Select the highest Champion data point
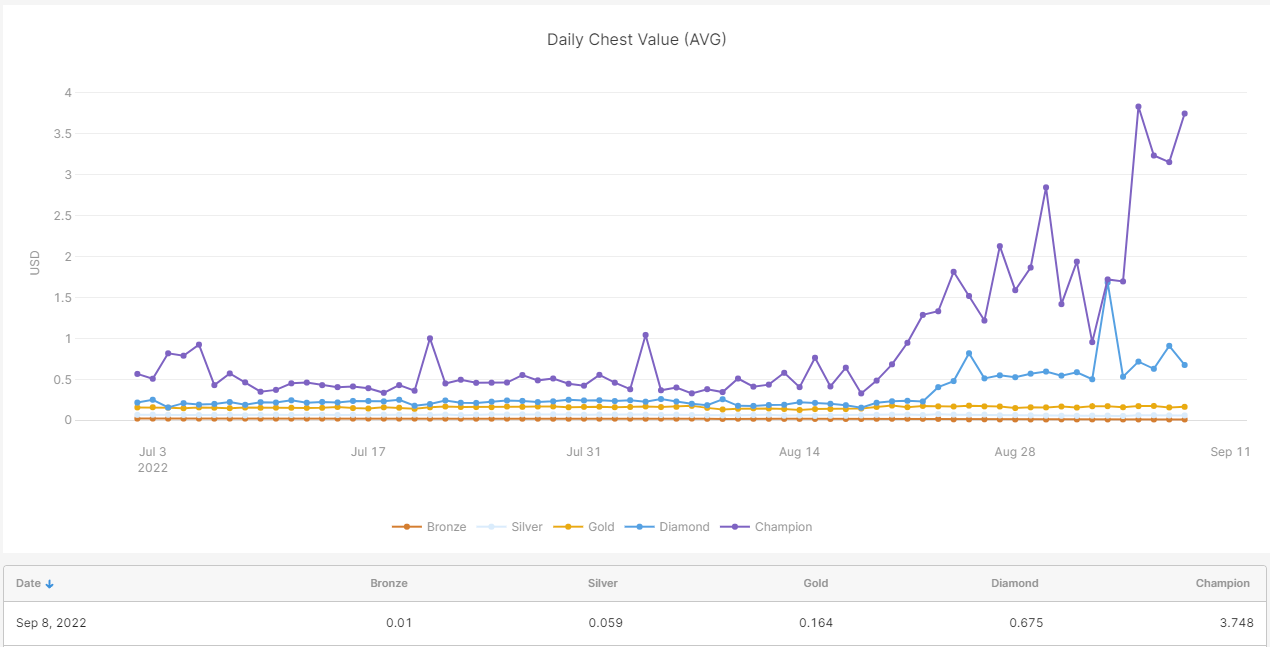The image size is (1270, 647). point(1138,107)
